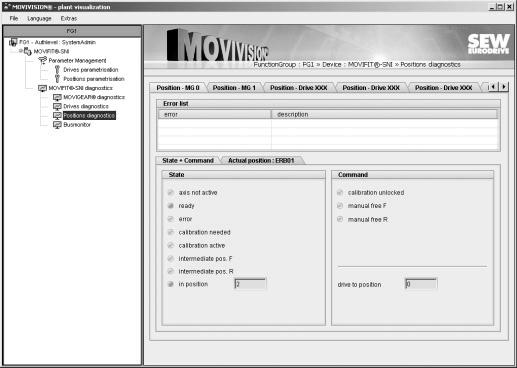
Task: Click the MOVIVISION window title icon
Action: click(x=6, y=7)
